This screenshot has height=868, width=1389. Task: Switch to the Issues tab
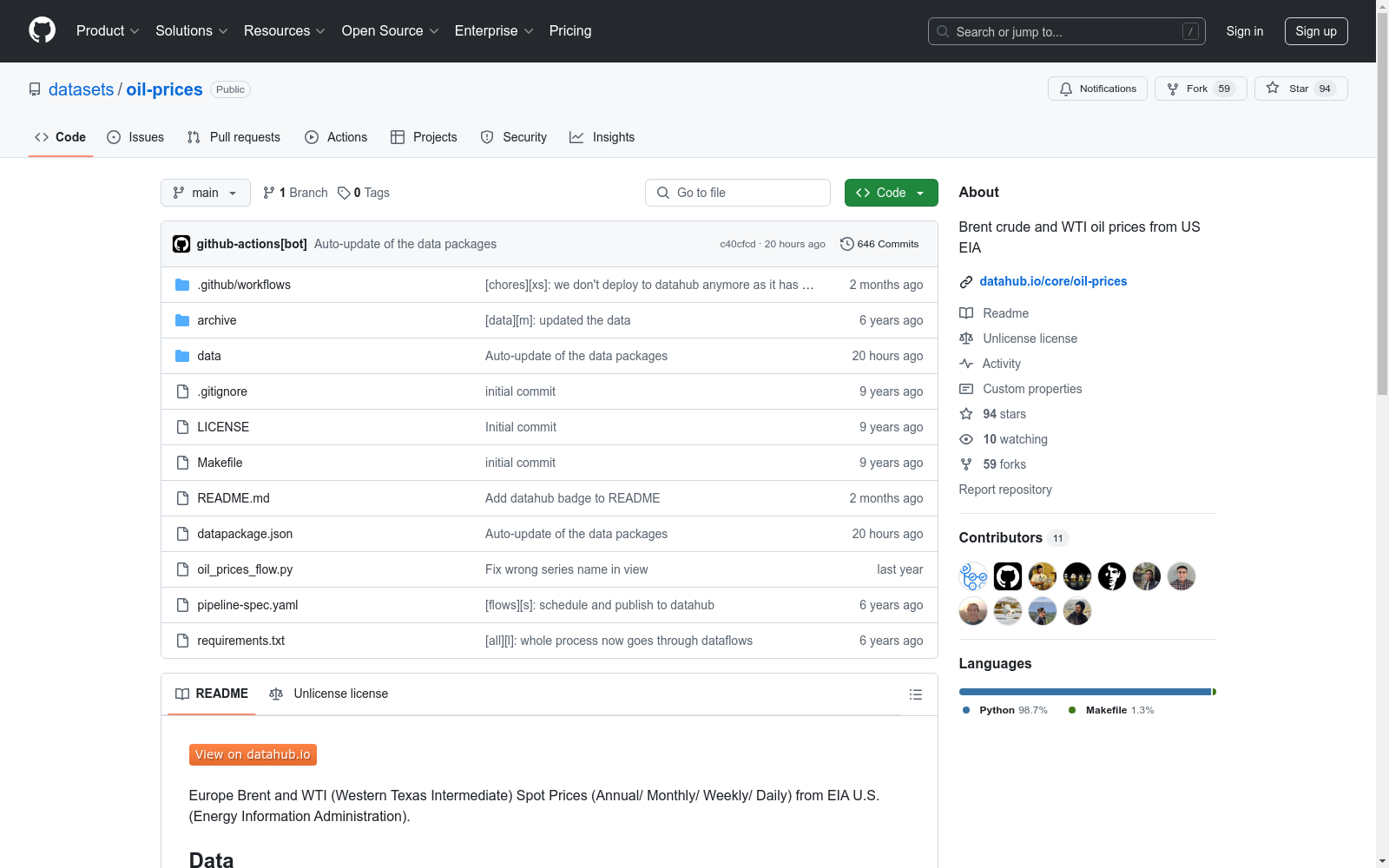(135, 137)
